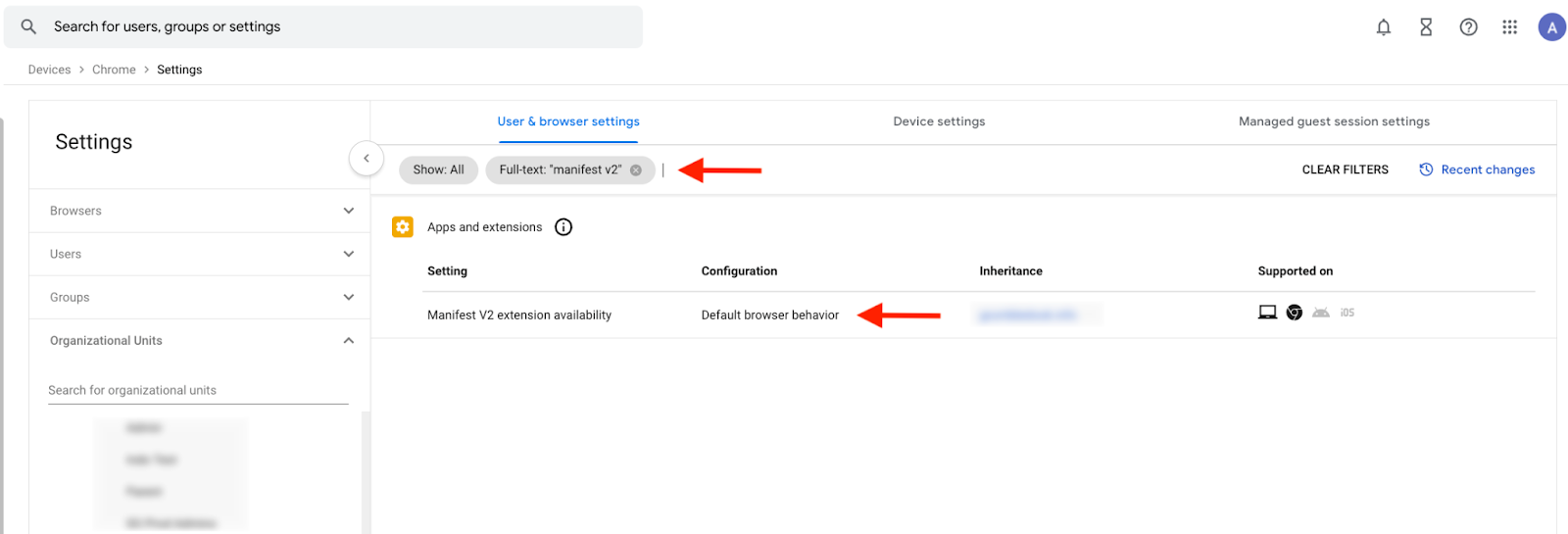Collapse the Settings side panel

[x=367, y=158]
